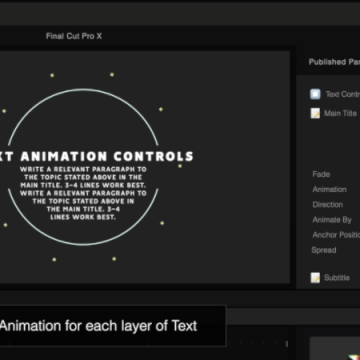Open the Published Parameters panel header
360x360 pixels.
click(334, 62)
